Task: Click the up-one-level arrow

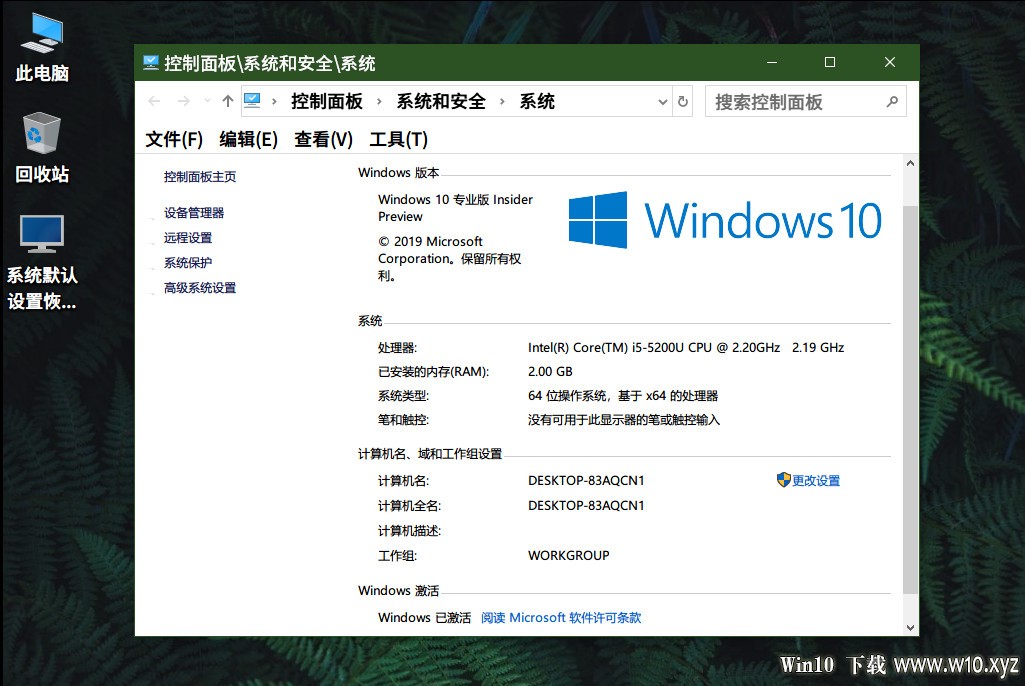Action: click(227, 101)
